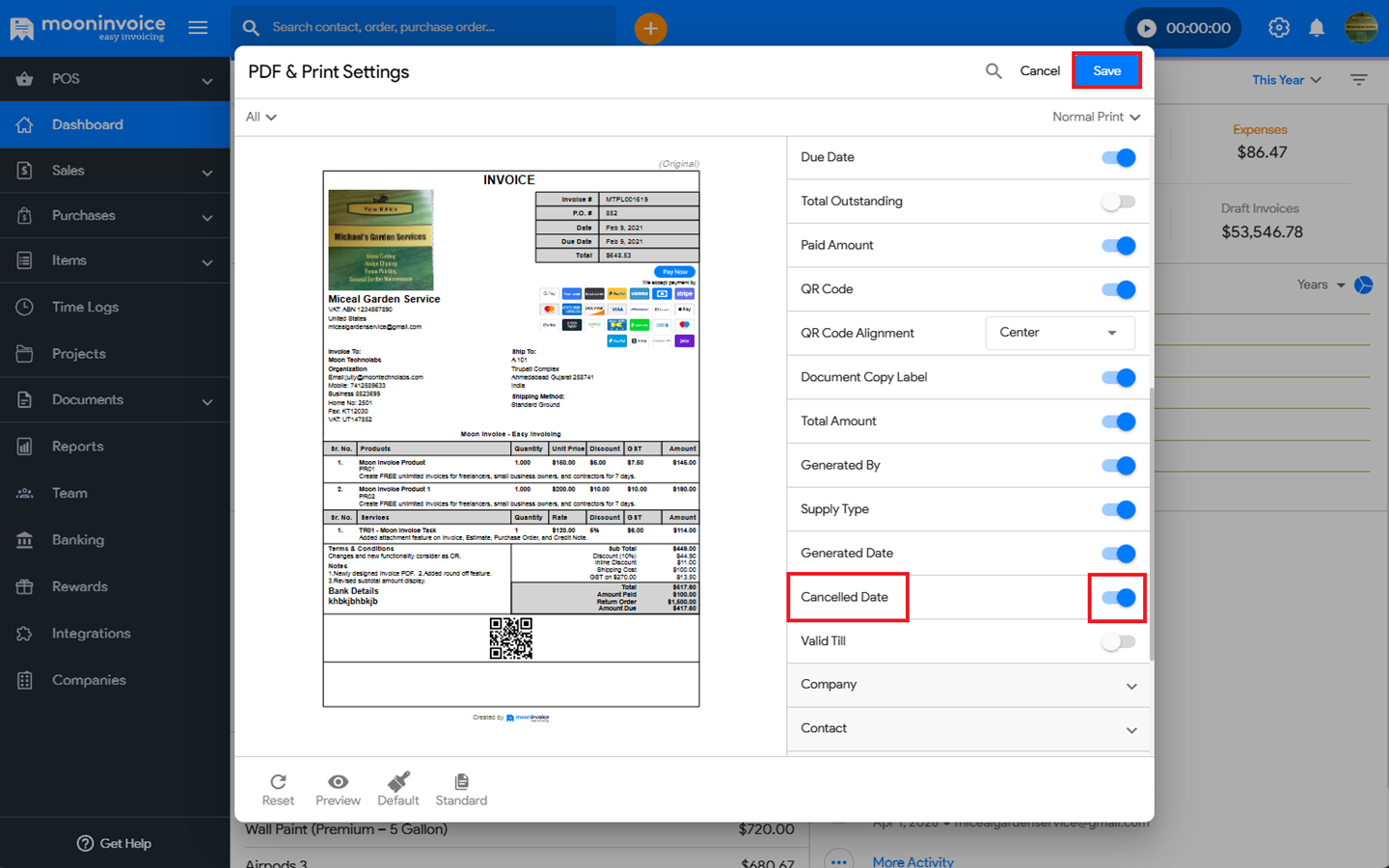Viewport: 1389px width, 868px height.
Task: Turn on the Valid Till switch
Action: (1118, 641)
